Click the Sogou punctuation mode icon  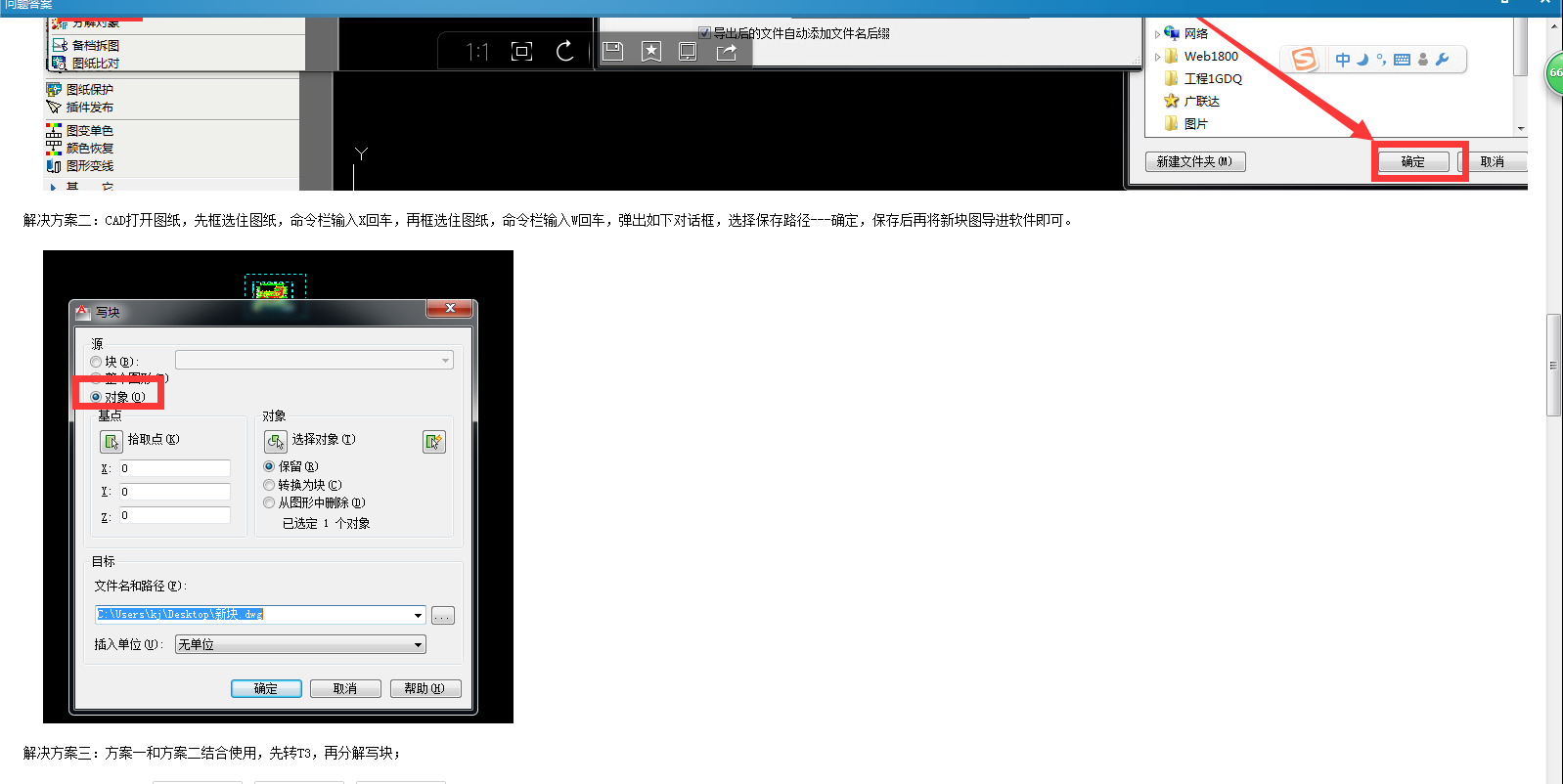point(1381,60)
